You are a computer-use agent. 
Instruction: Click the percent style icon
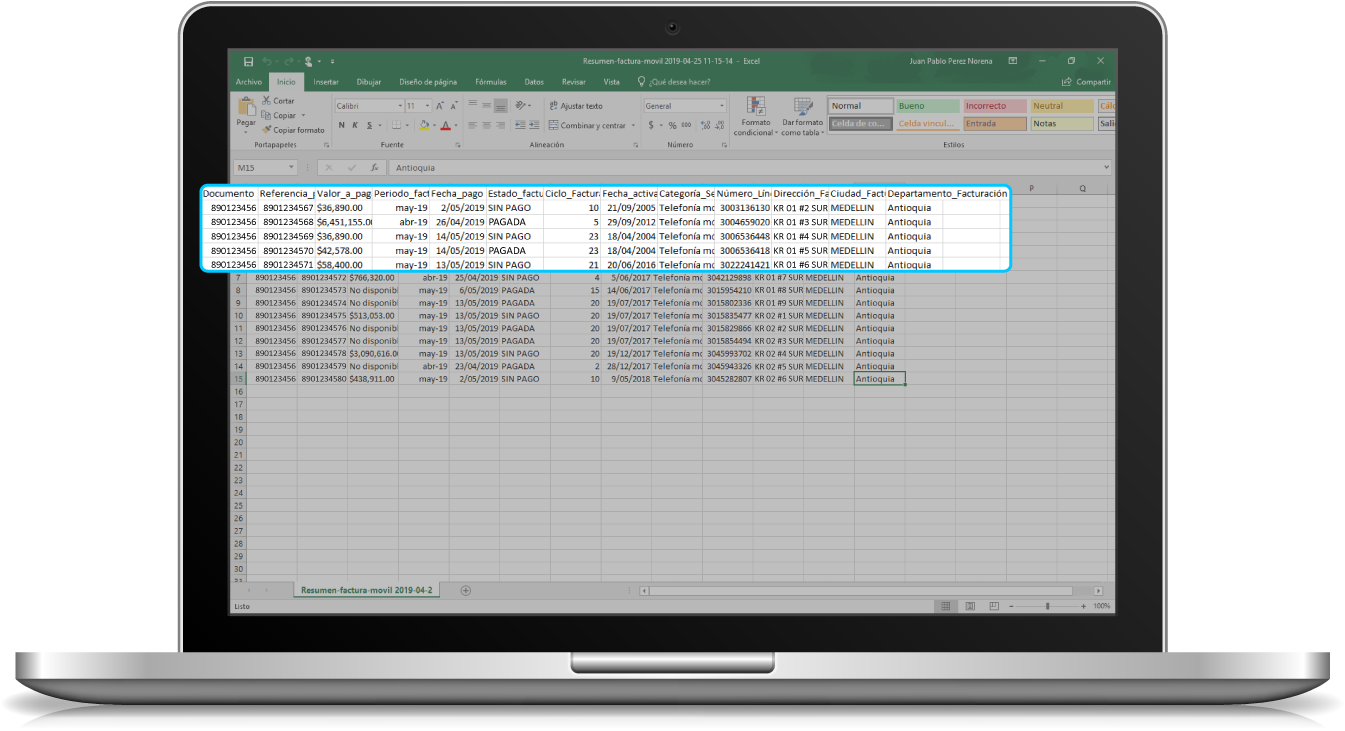coord(672,125)
